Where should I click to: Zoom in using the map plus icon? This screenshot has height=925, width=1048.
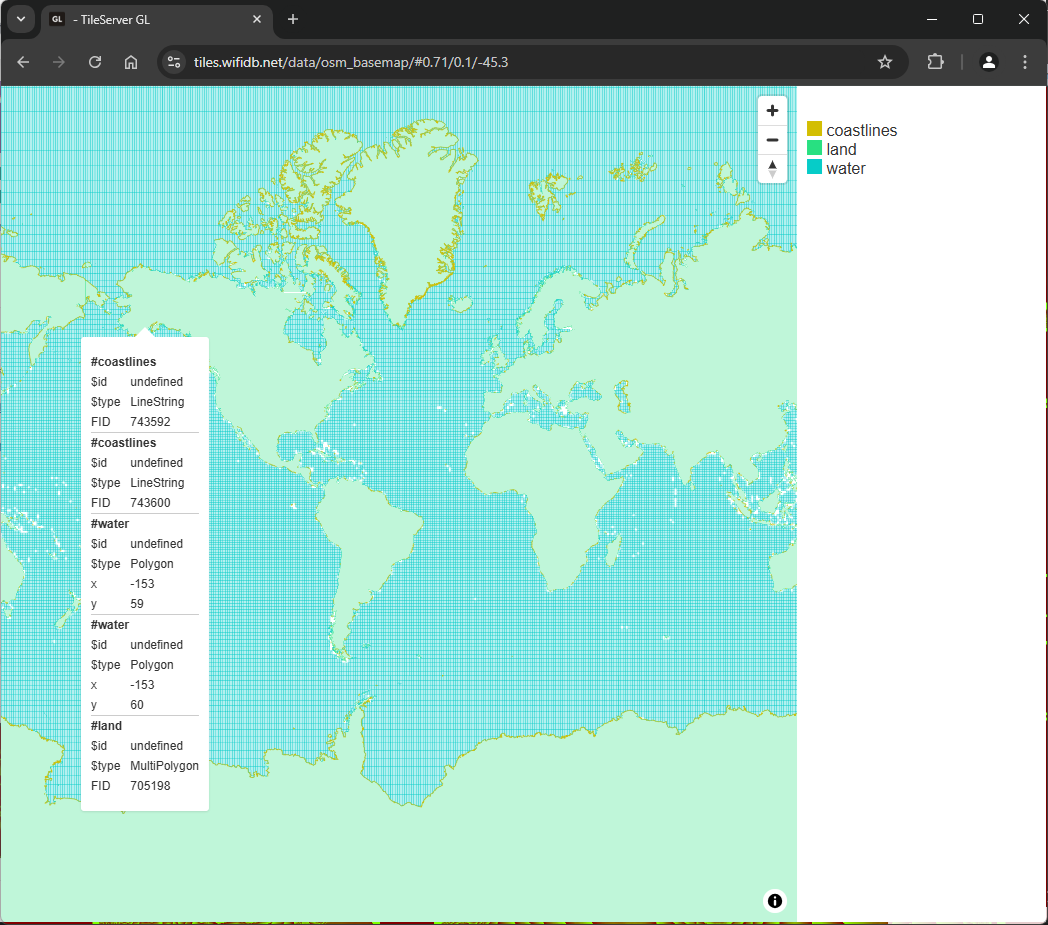(x=771, y=110)
